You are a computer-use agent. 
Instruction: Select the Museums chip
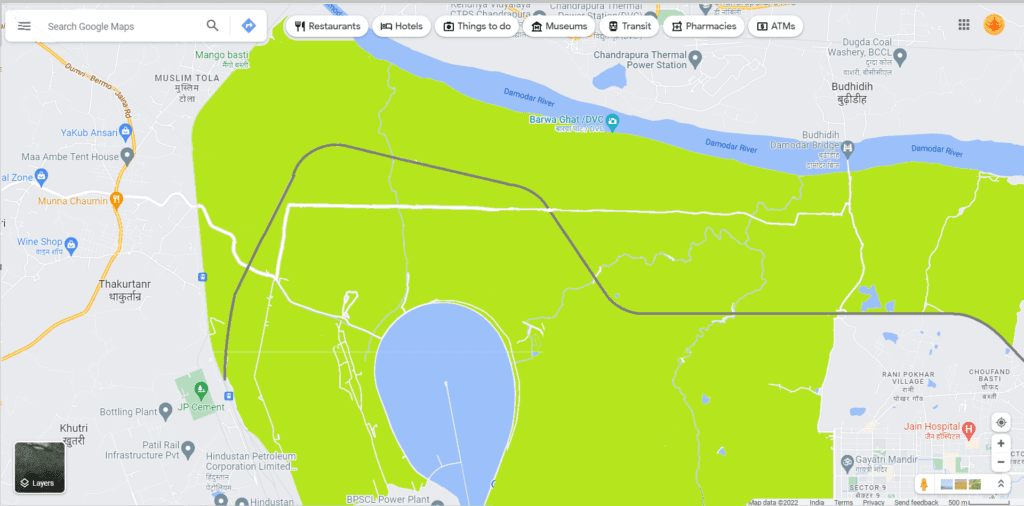559,26
